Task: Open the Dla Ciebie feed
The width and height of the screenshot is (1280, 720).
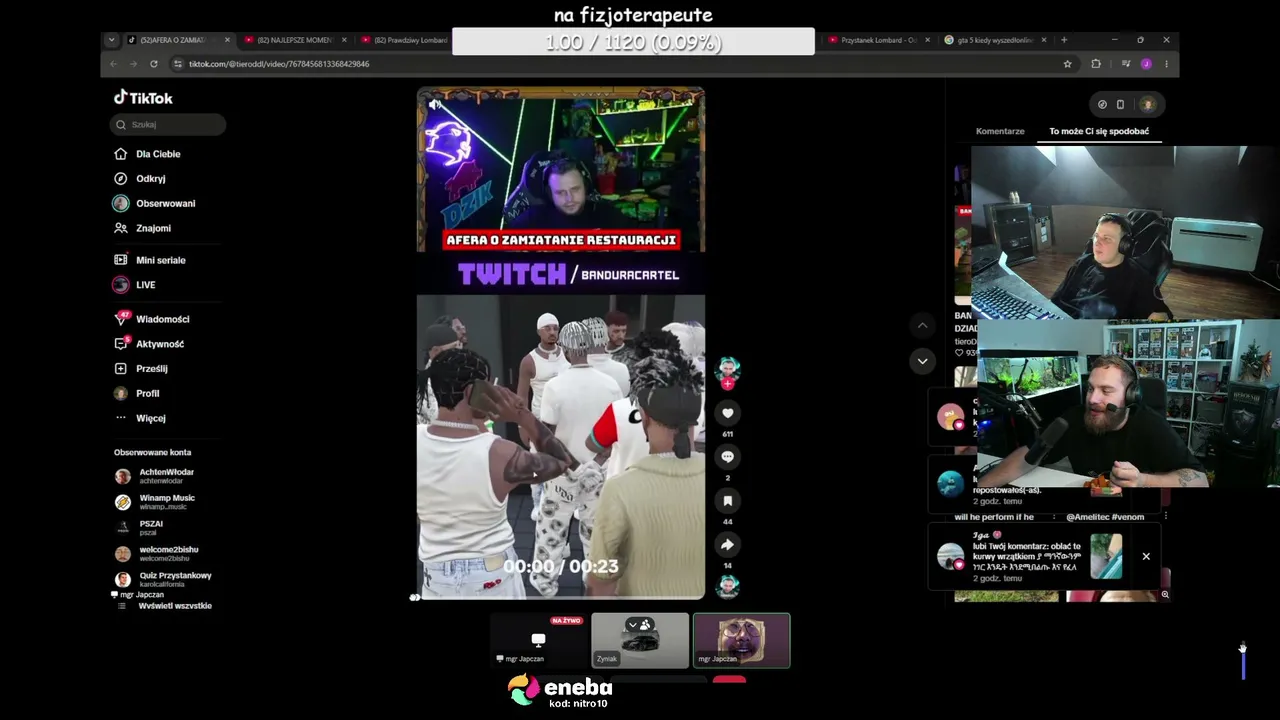Action: 147,154
